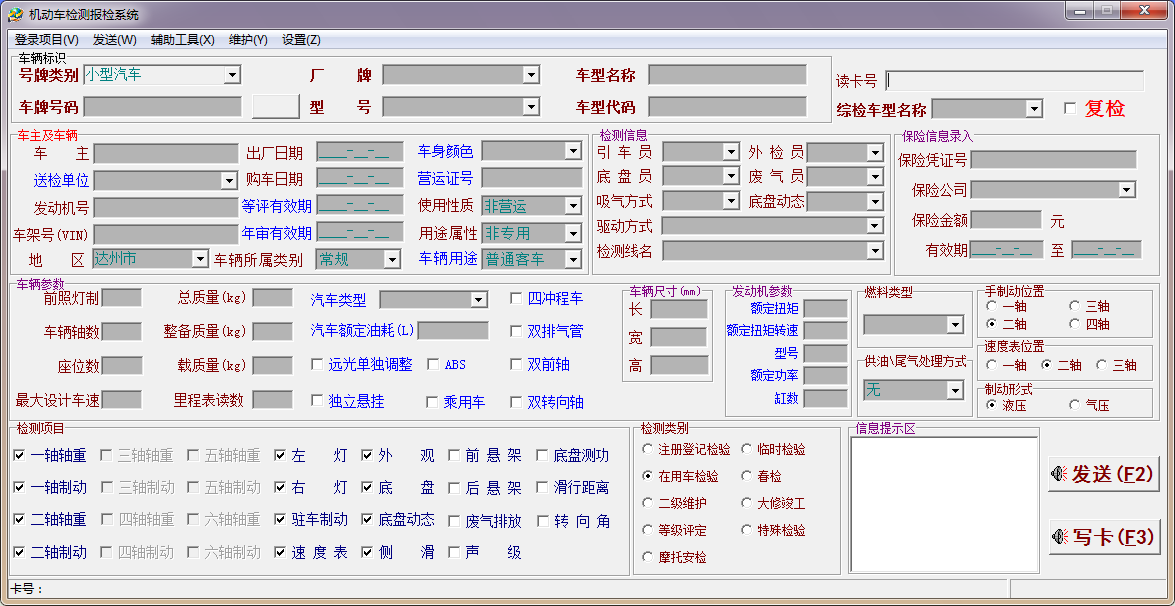Click the app icon in title bar
The image size is (1175, 606).
click(x=15, y=14)
